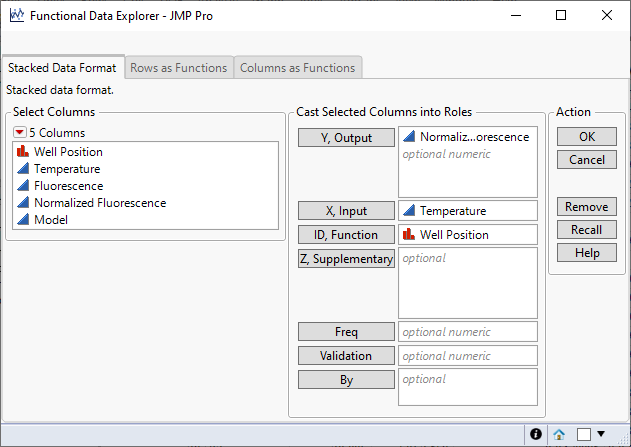Click the Y, Output role button

(x=346, y=138)
